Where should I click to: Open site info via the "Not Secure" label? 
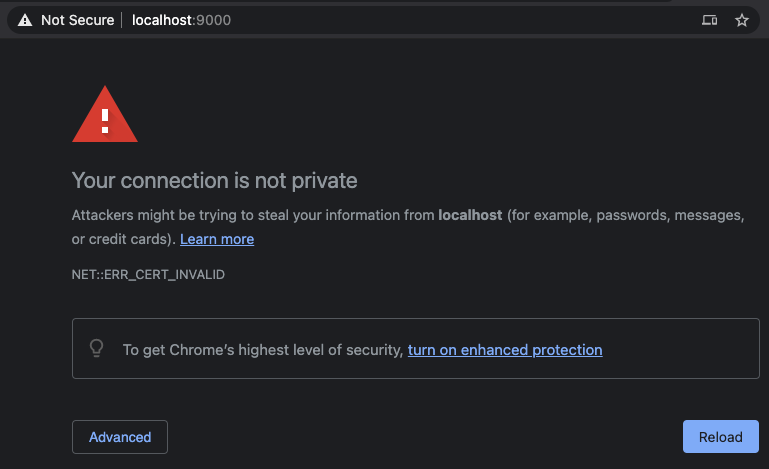coord(77,20)
